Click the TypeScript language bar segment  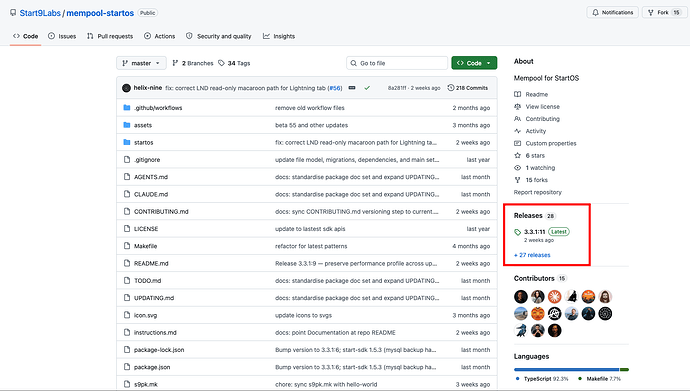566,369
